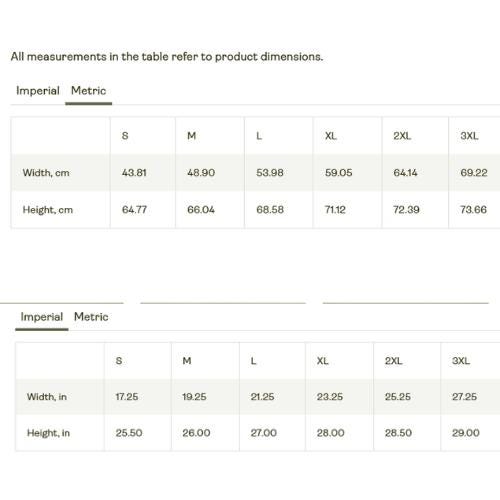Select the underlined Metric tab in upper section
The height and width of the screenshot is (500, 500).
click(x=88, y=91)
